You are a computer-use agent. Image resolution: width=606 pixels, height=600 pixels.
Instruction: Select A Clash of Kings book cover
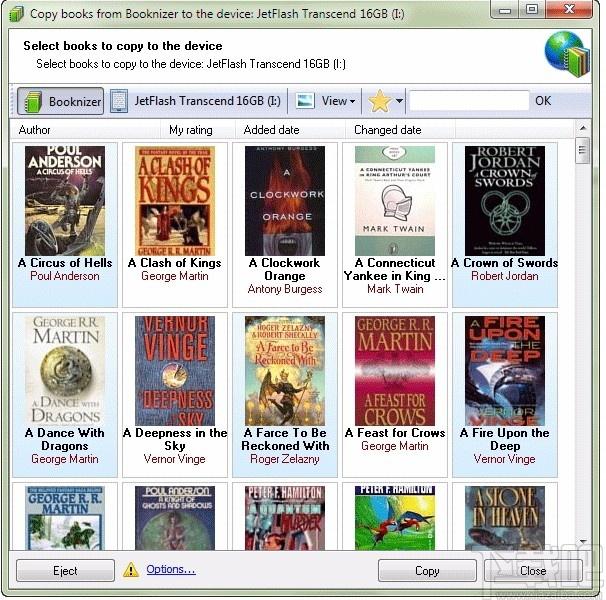tap(175, 201)
